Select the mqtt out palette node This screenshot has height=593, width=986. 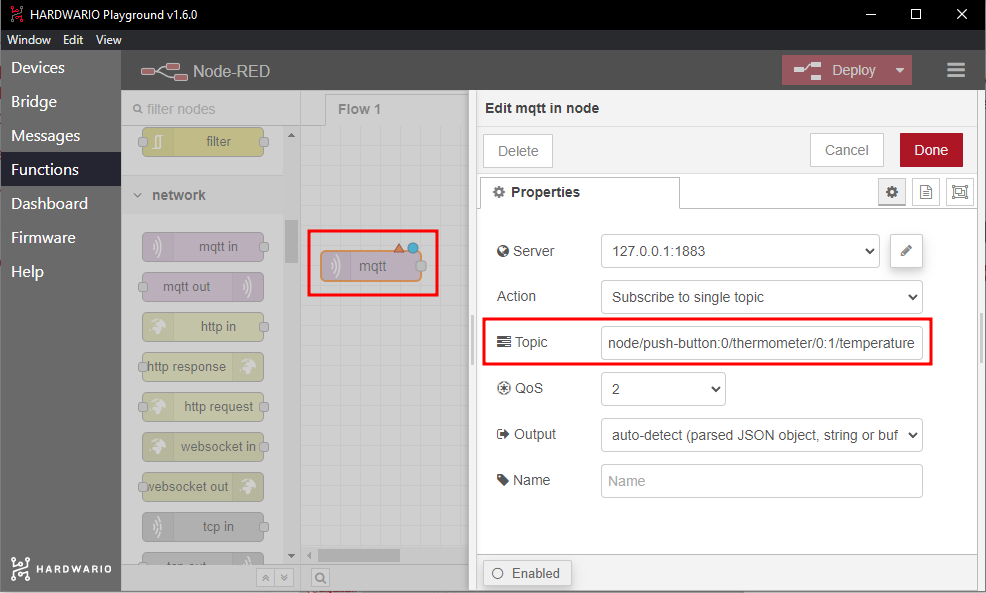(x=203, y=287)
